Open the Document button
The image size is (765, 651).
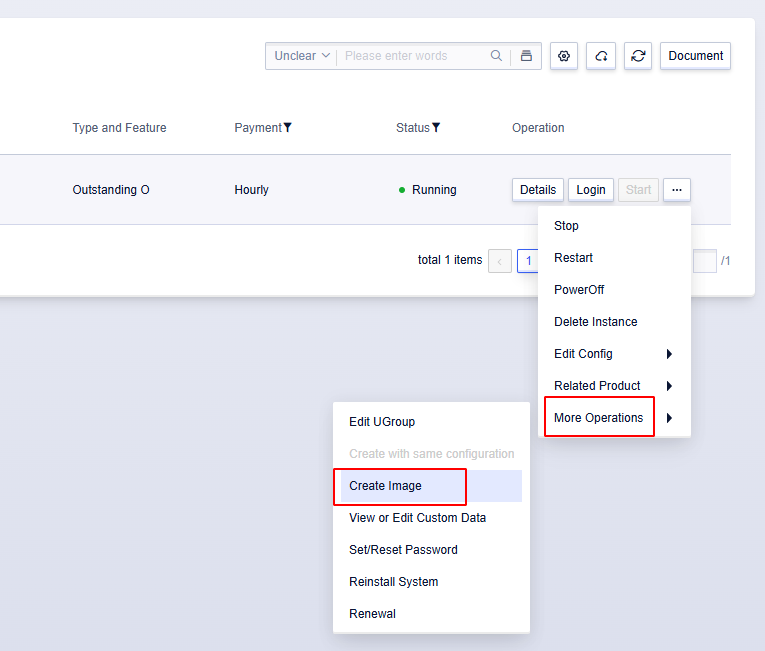(x=695, y=56)
